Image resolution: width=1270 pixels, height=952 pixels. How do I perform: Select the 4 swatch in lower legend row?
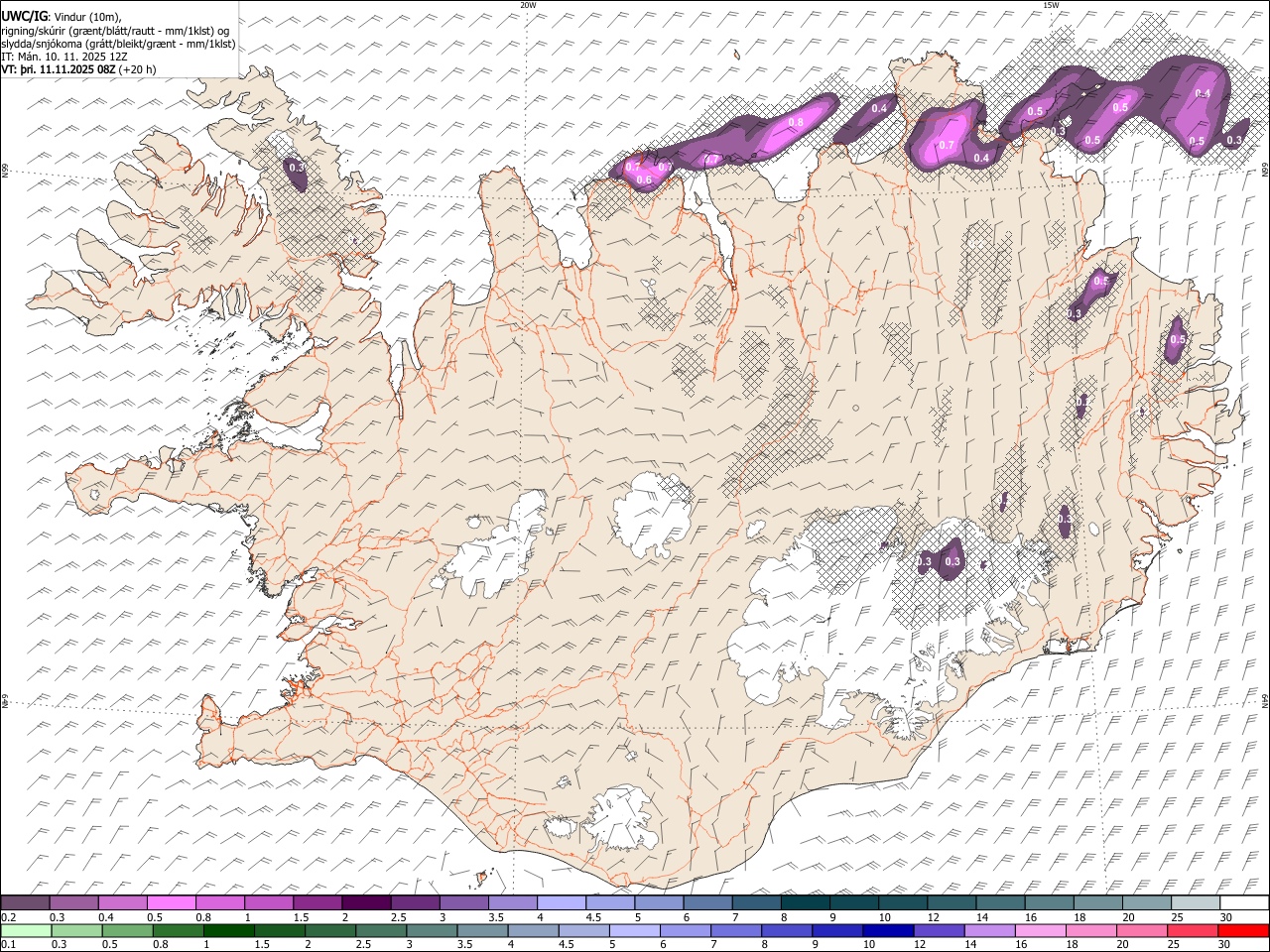[533, 930]
